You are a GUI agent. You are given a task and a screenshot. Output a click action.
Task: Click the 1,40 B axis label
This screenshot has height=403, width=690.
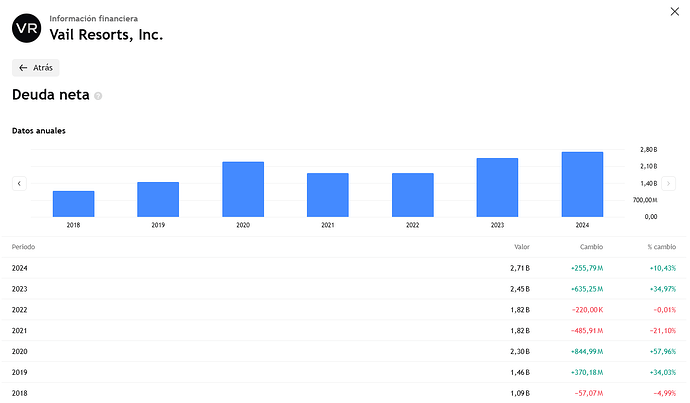(649, 183)
